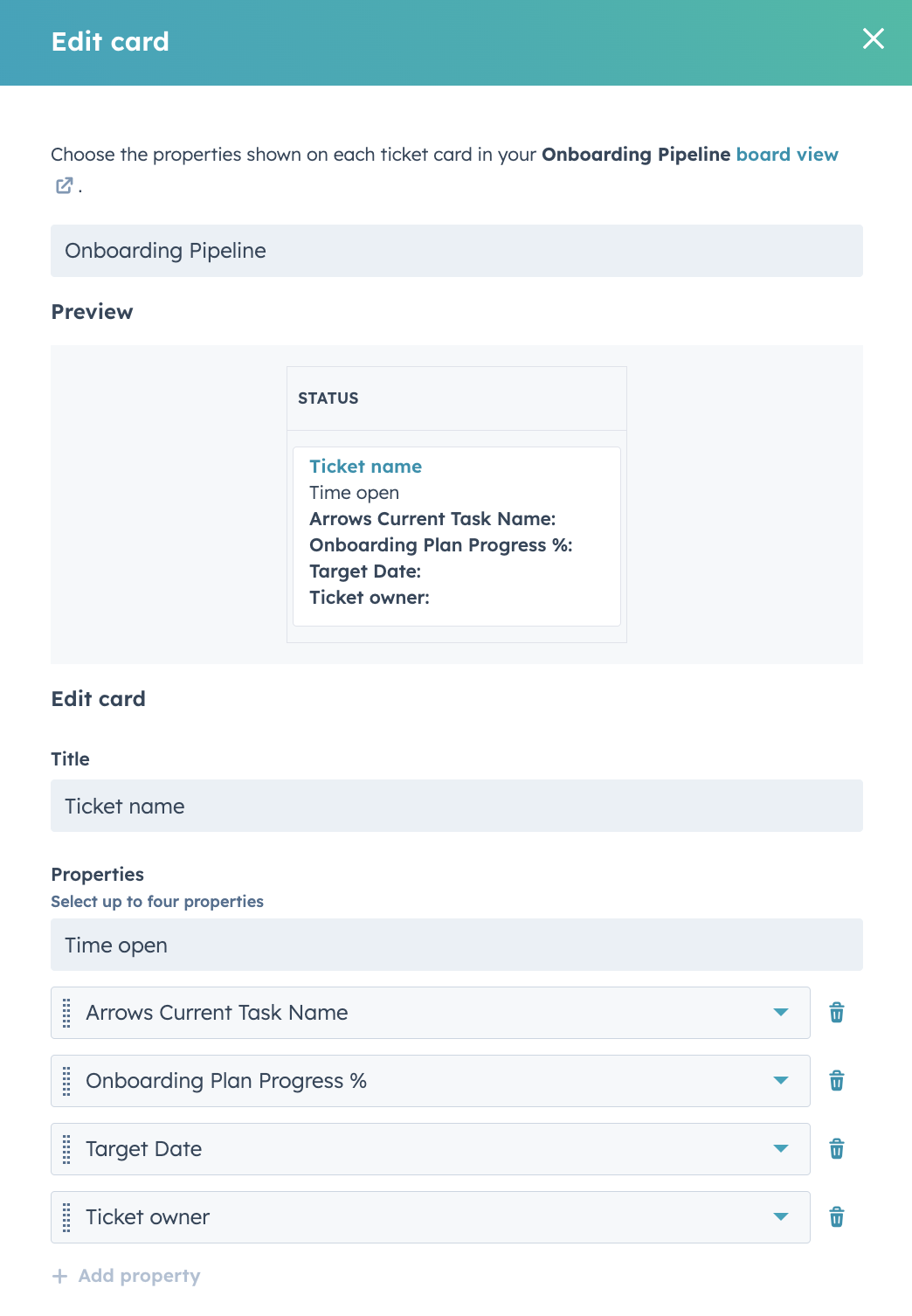This screenshot has height=1316, width=912.
Task: Click the Time open property field
Action: pyautogui.click(x=457, y=945)
